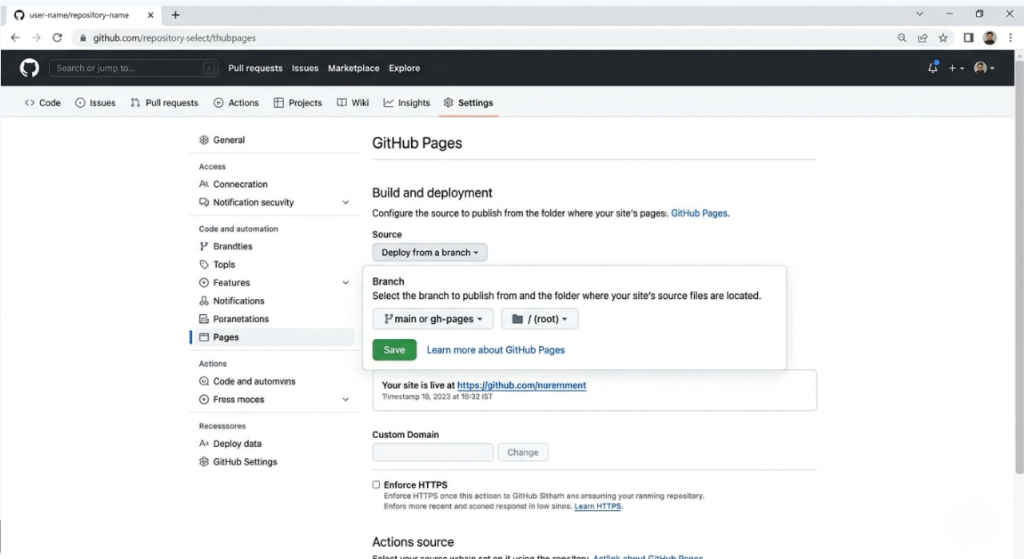Click the Custom Domain input field
Screen dimensions: 1024x559
pos(433,452)
